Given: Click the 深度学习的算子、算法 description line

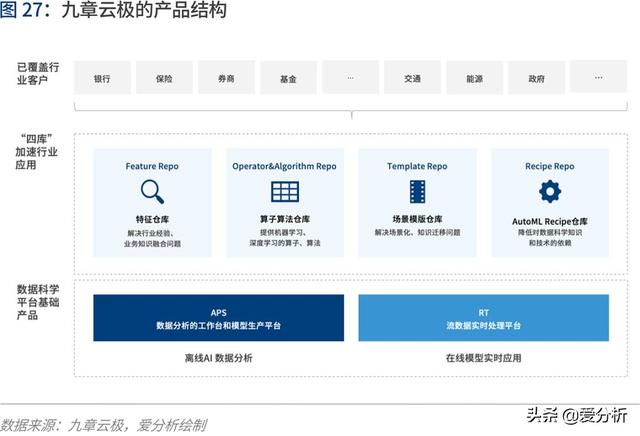Looking at the screenshot, I should coord(285,243).
